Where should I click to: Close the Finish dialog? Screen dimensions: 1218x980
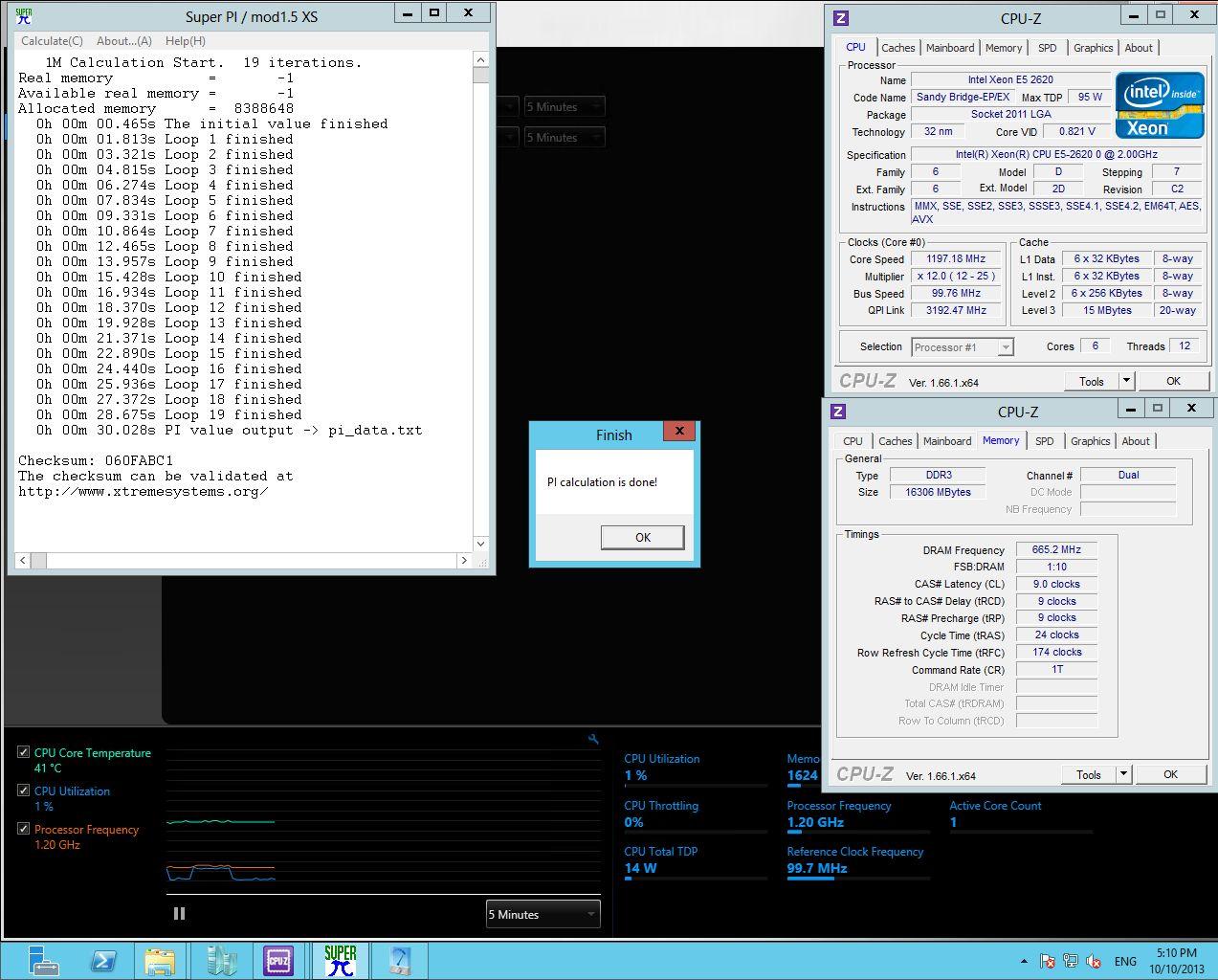tap(679, 432)
